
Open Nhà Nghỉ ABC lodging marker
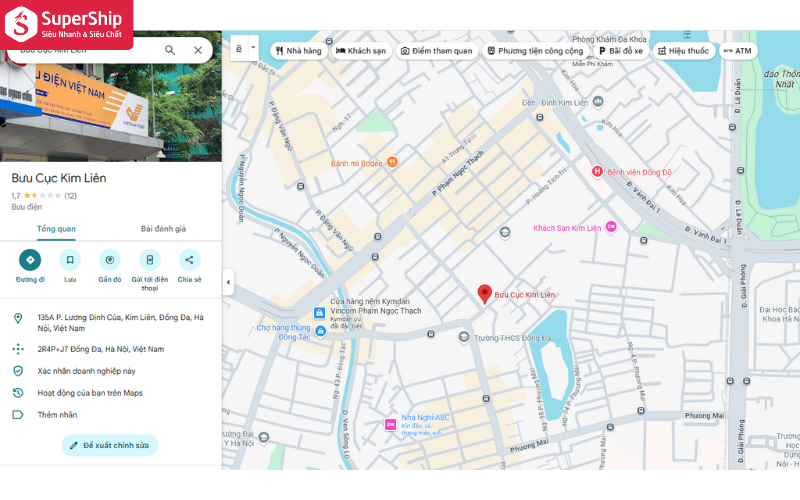(x=390, y=424)
